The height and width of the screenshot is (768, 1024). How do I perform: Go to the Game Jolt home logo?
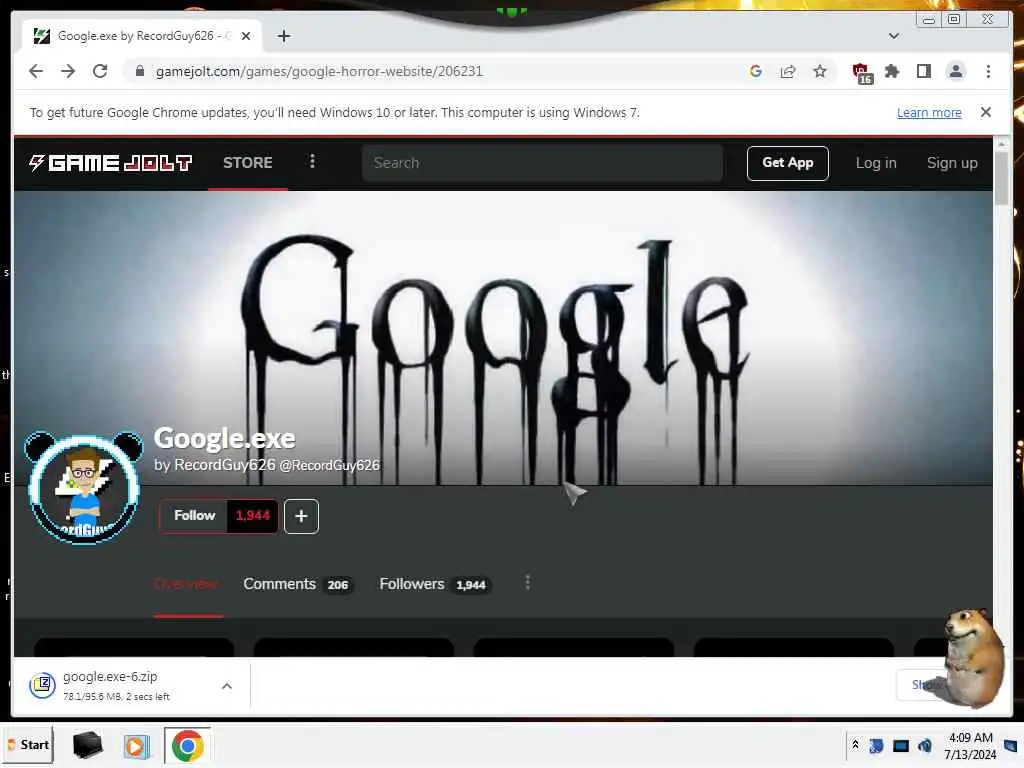point(110,163)
